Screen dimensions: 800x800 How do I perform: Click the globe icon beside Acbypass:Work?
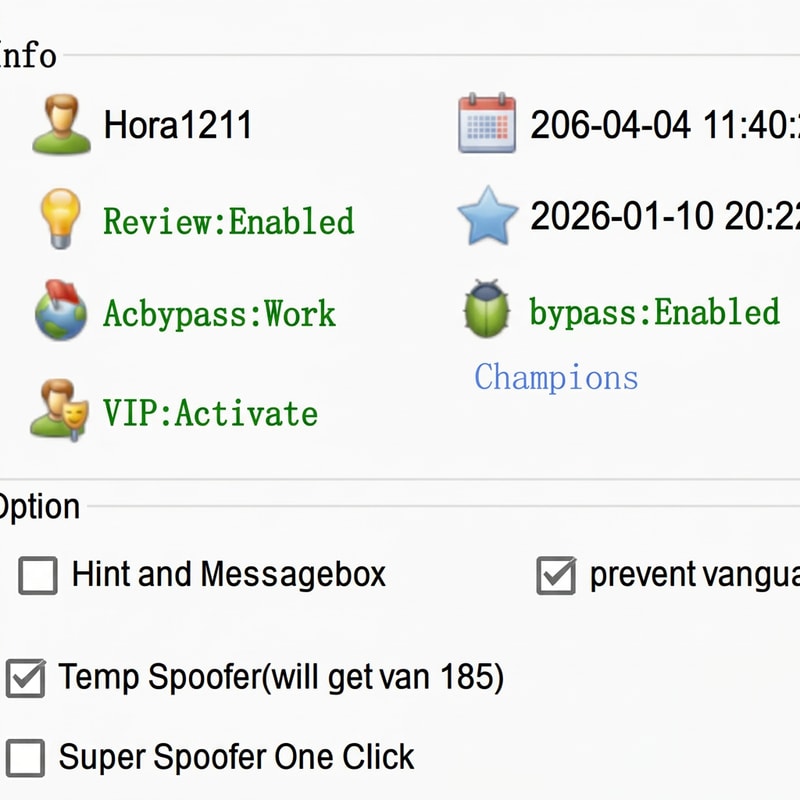60,312
